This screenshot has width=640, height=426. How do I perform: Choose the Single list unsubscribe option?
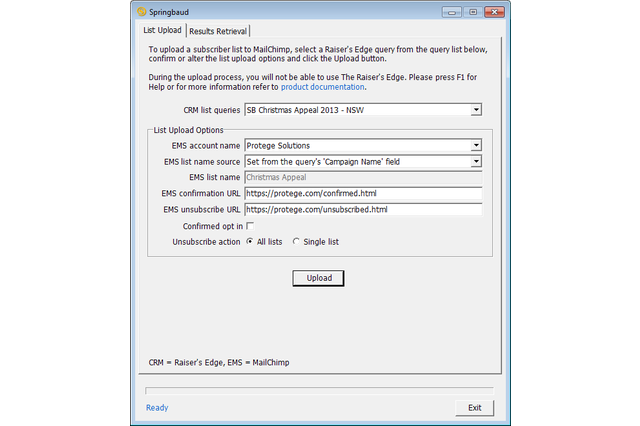point(296,242)
